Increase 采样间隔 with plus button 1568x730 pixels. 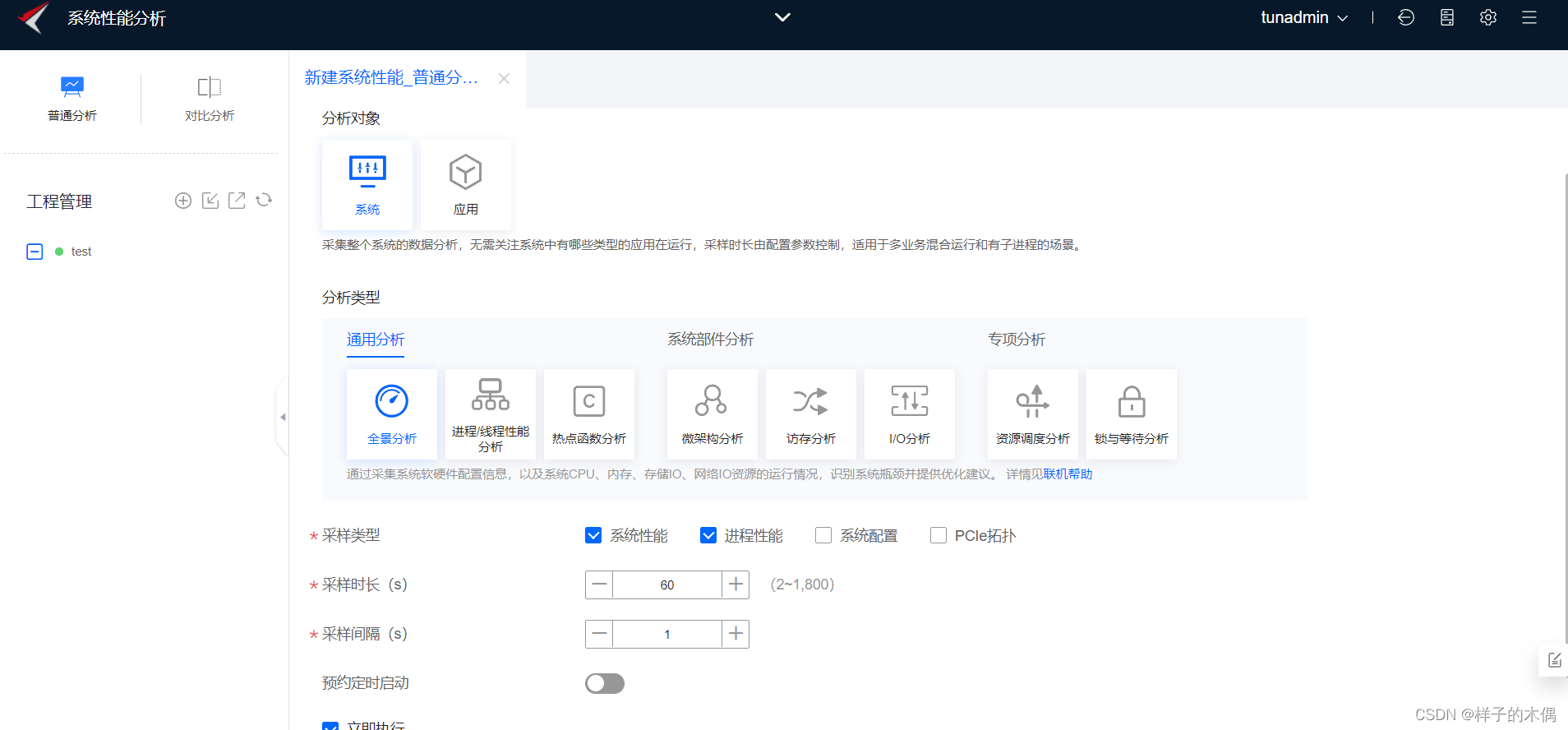(736, 634)
